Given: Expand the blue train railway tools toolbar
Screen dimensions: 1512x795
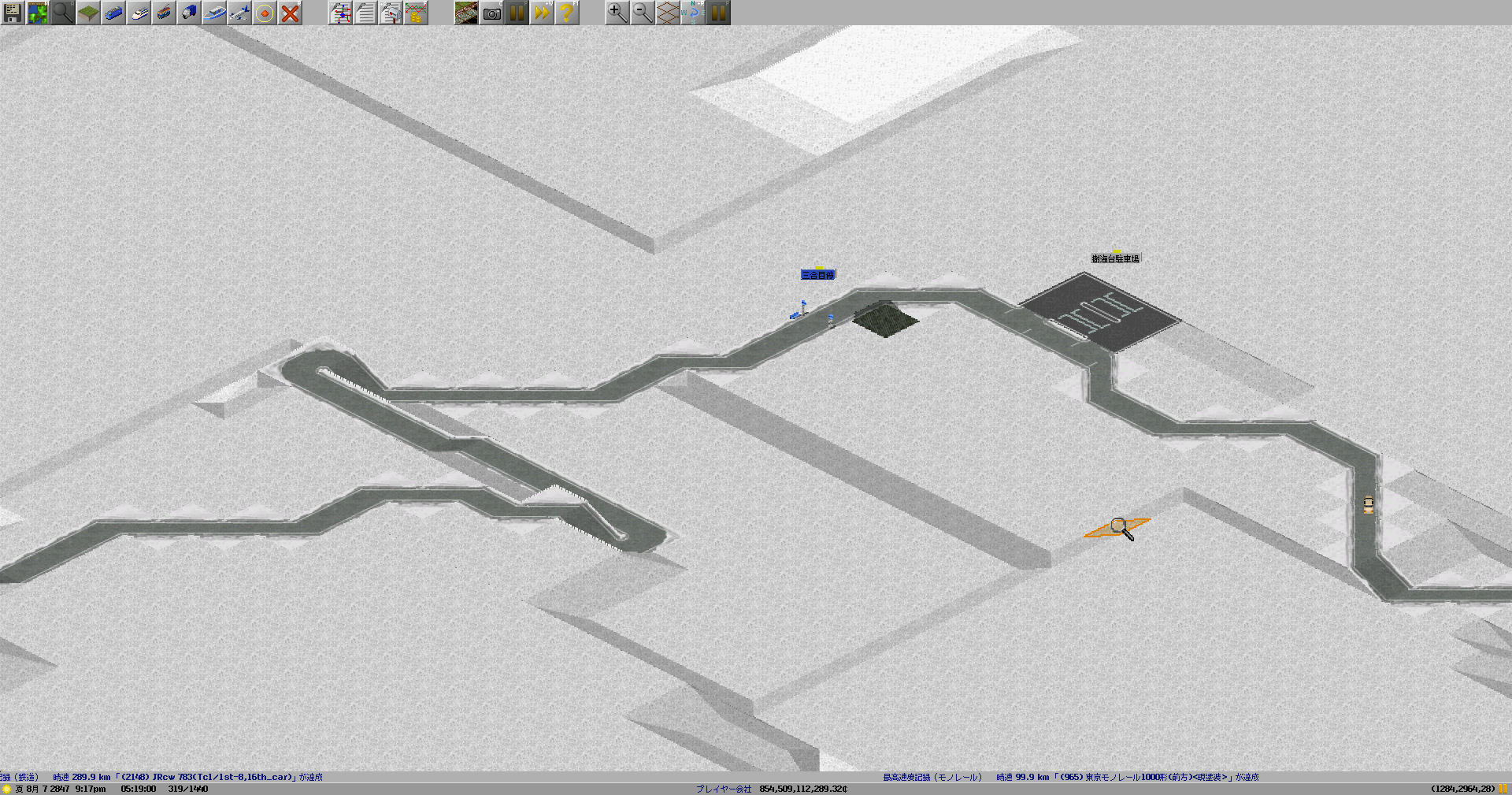Looking at the screenshot, I should pos(113,13).
